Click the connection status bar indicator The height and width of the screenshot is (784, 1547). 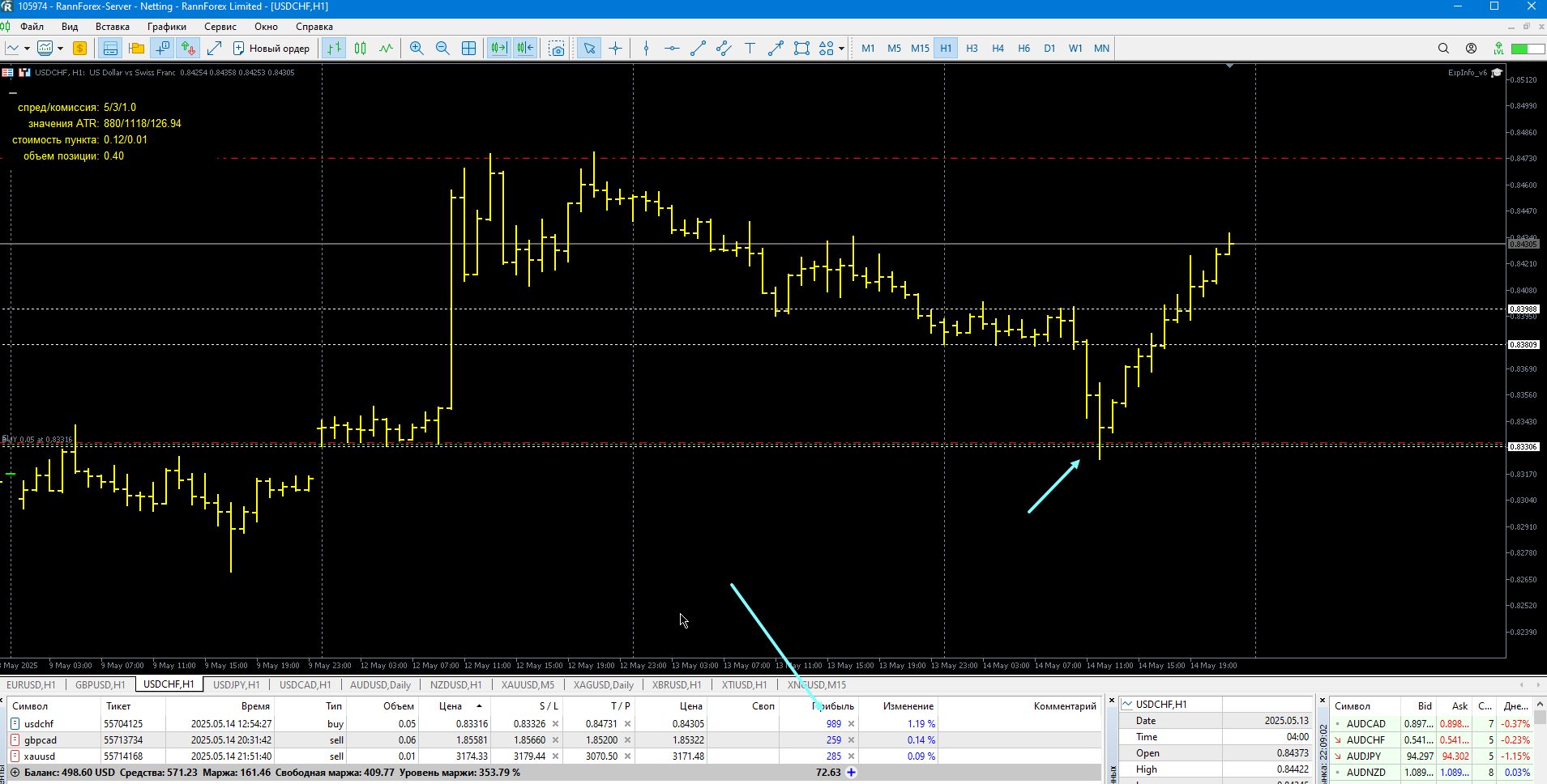pos(1527,49)
